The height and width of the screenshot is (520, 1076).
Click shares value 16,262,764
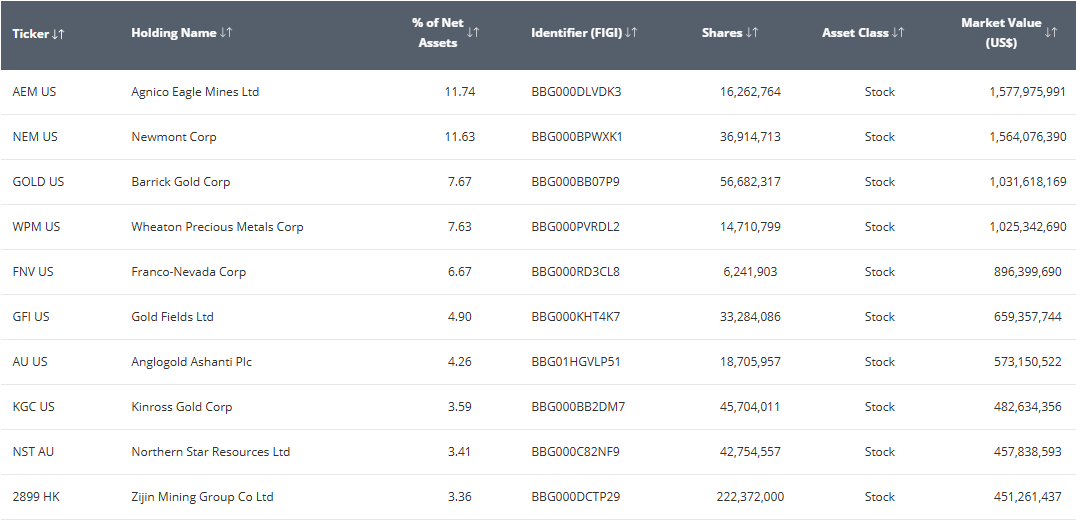[750, 92]
